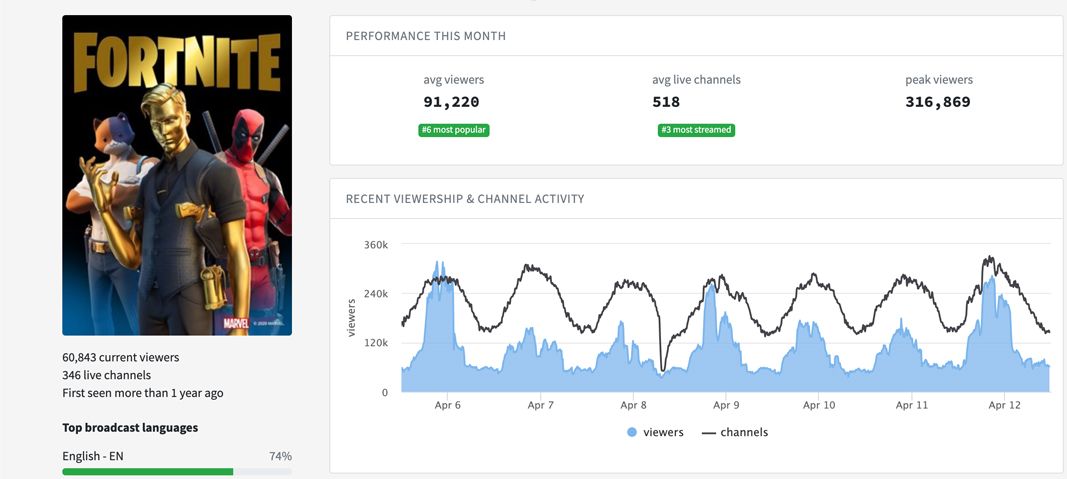Click the 120k y-axis label
Viewport: 1067px width, 479px height.
point(376,343)
